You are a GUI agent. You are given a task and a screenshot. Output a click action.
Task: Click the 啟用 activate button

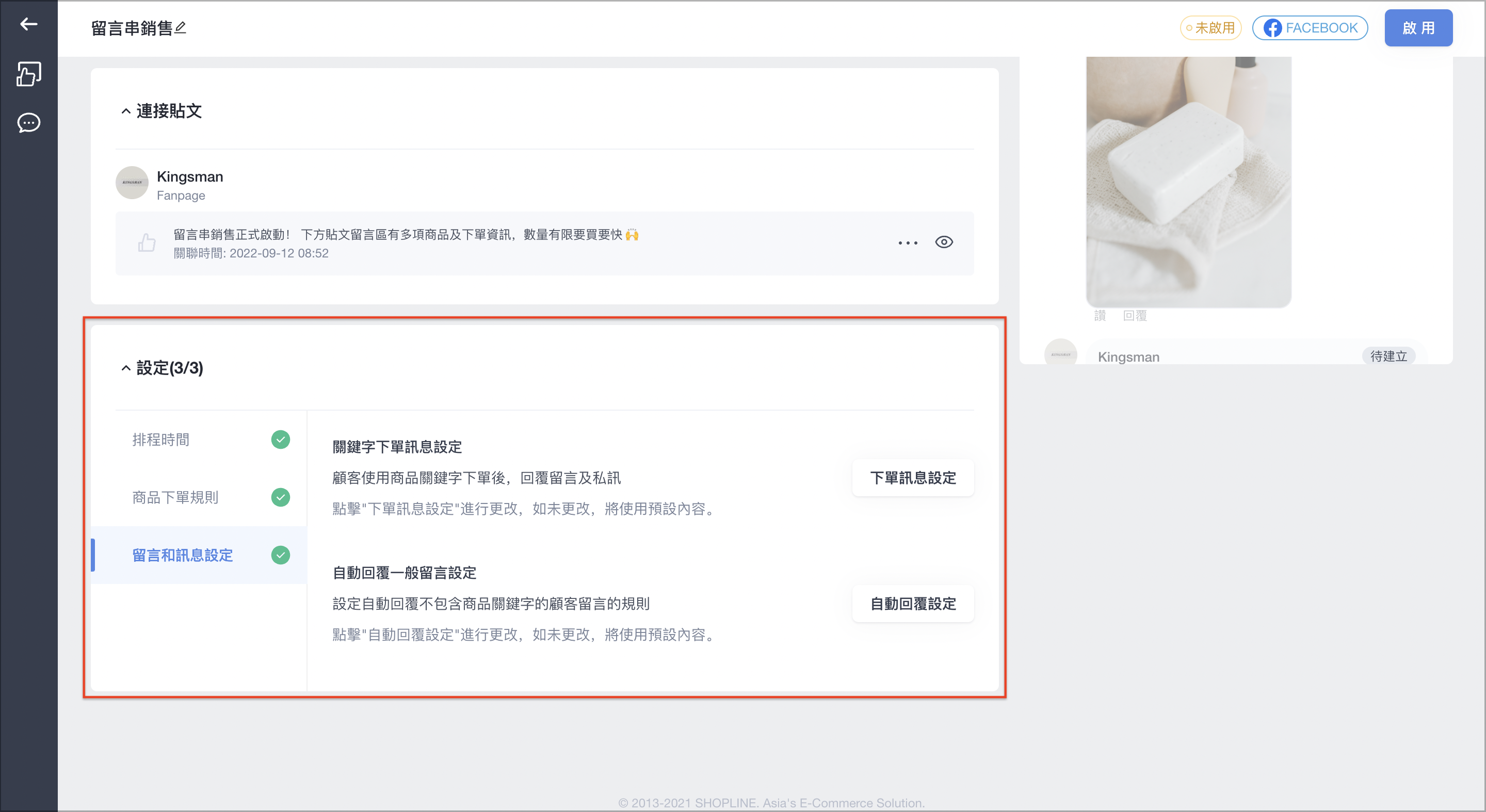tap(1418, 28)
